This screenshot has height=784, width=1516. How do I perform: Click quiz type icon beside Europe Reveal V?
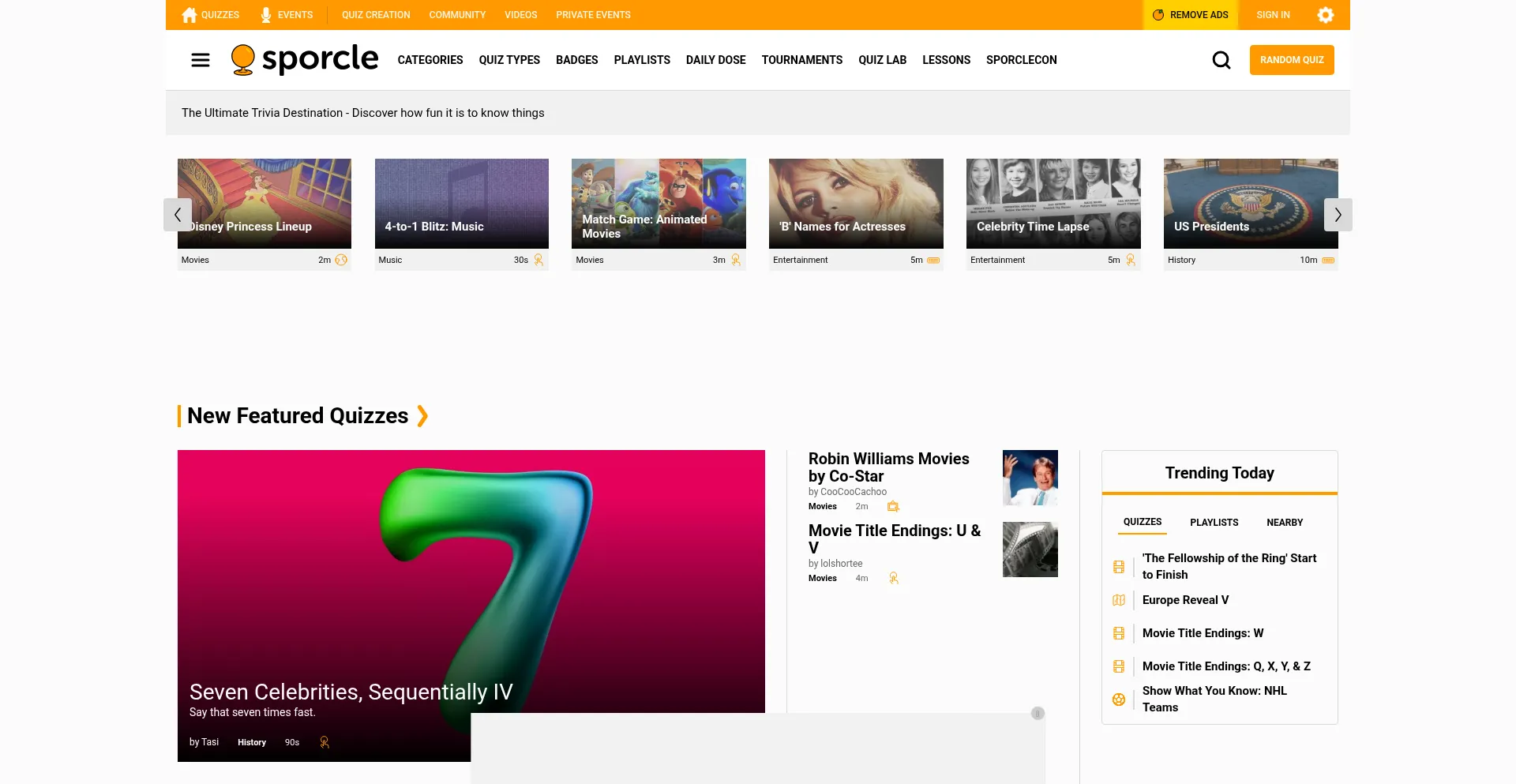point(1119,600)
